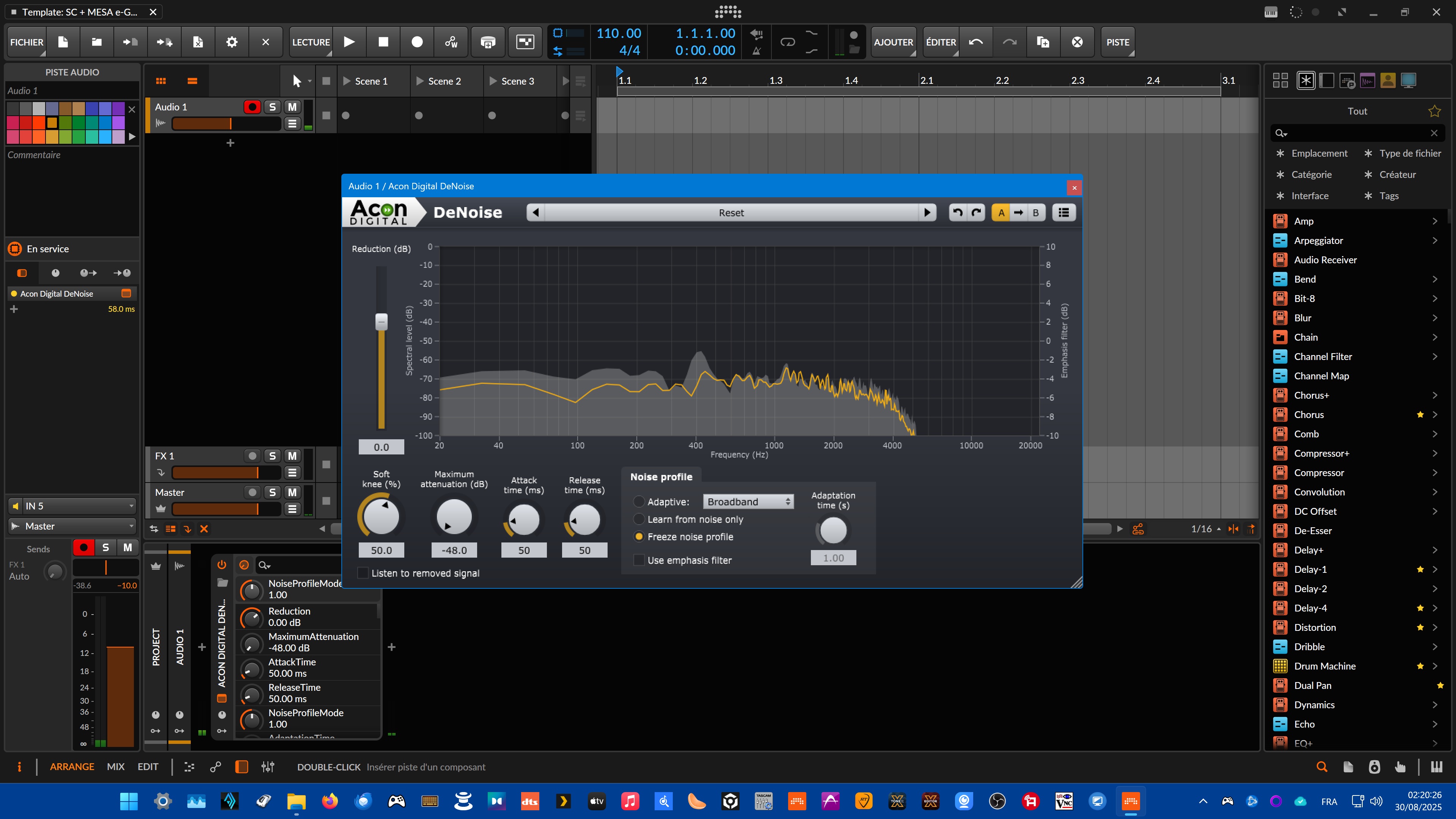Click the Reset preset name bar
The image size is (1456, 819).
click(x=731, y=212)
